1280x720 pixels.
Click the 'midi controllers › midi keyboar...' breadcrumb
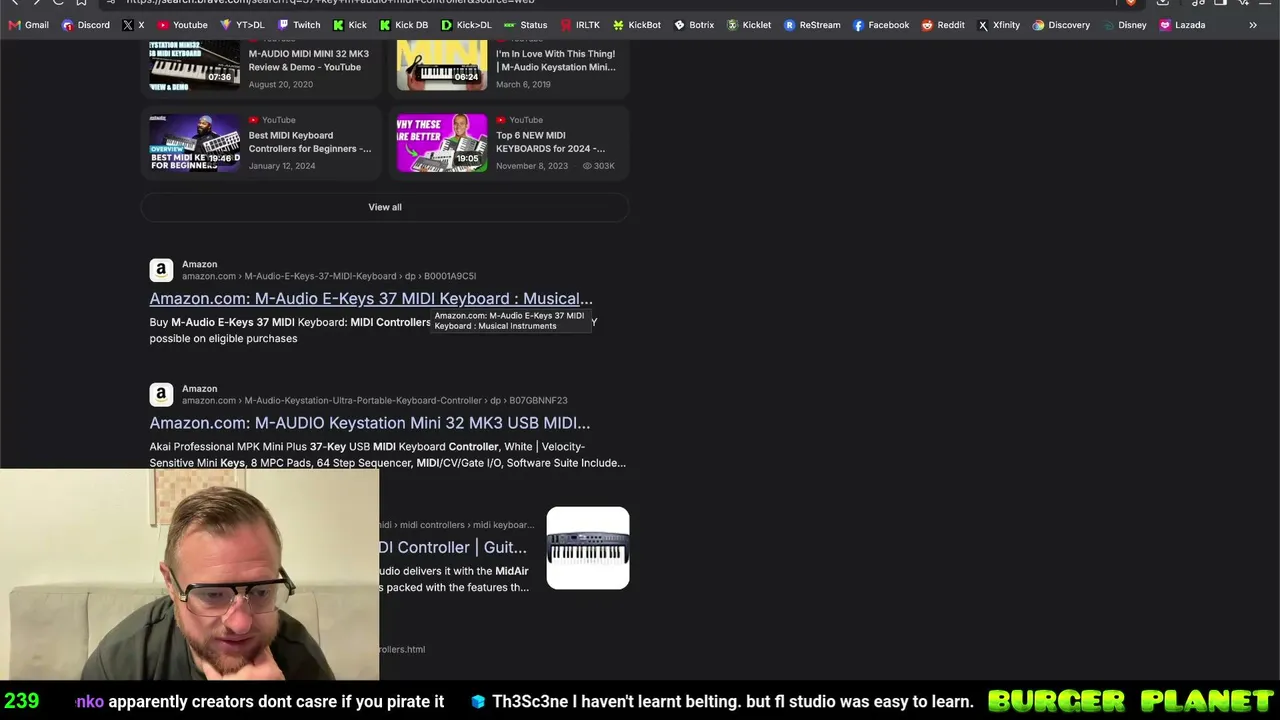coord(457,525)
